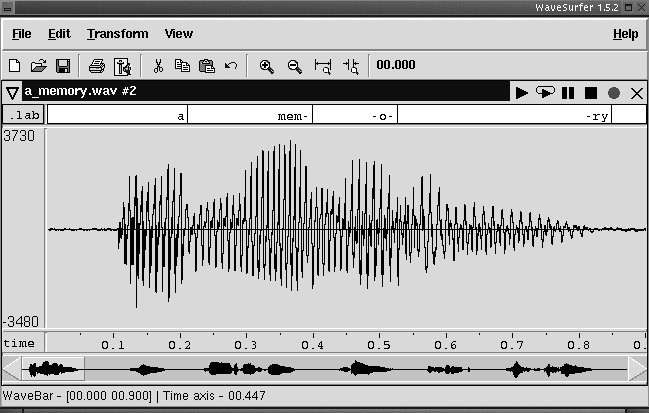Collapse the a_memory.wav panel triangle
This screenshot has width=649, height=413.
coord(12,92)
